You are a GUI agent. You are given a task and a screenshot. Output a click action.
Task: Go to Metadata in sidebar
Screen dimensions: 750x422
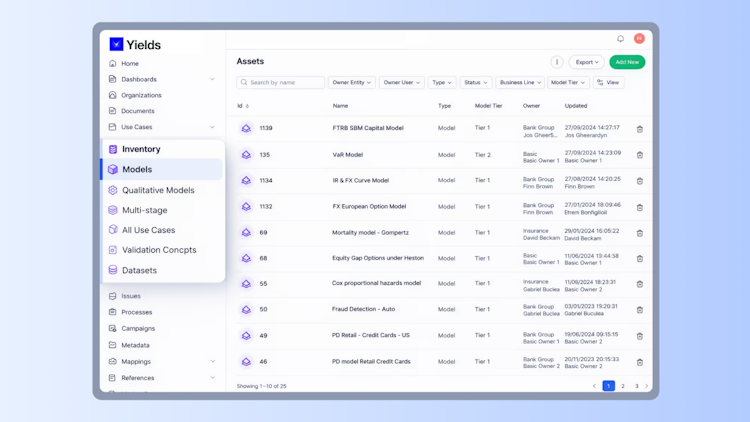tap(135, 345)
